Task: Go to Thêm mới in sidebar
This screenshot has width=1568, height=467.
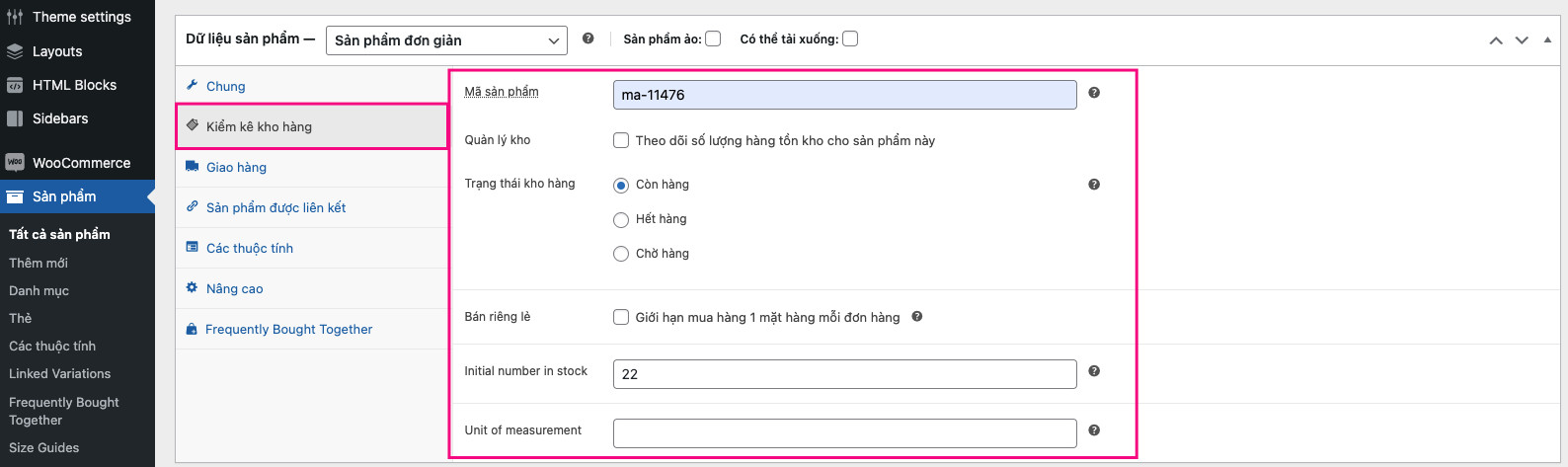Action: (x=39, y=263)
